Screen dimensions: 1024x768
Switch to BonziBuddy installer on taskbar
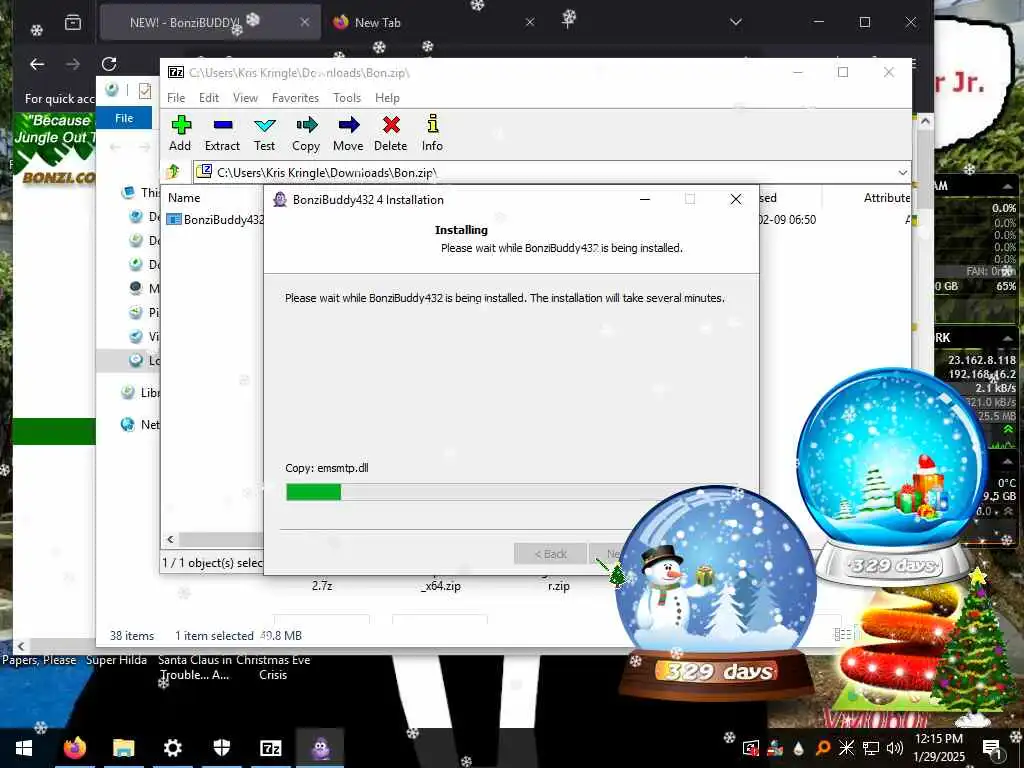click(320, 748)
